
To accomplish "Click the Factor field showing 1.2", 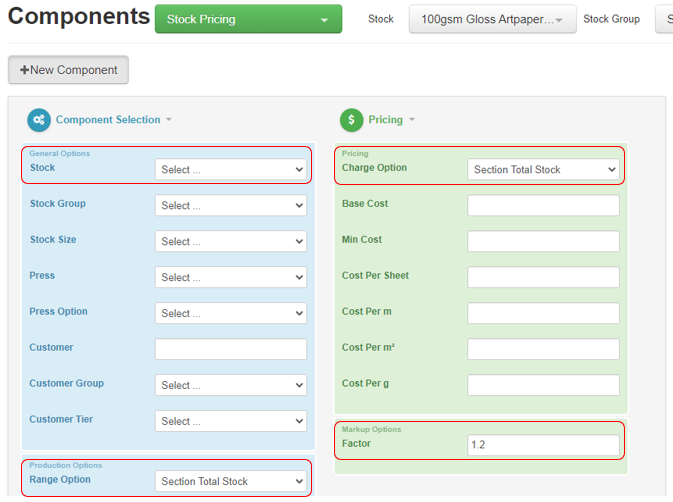I will [x=543, y=445].
